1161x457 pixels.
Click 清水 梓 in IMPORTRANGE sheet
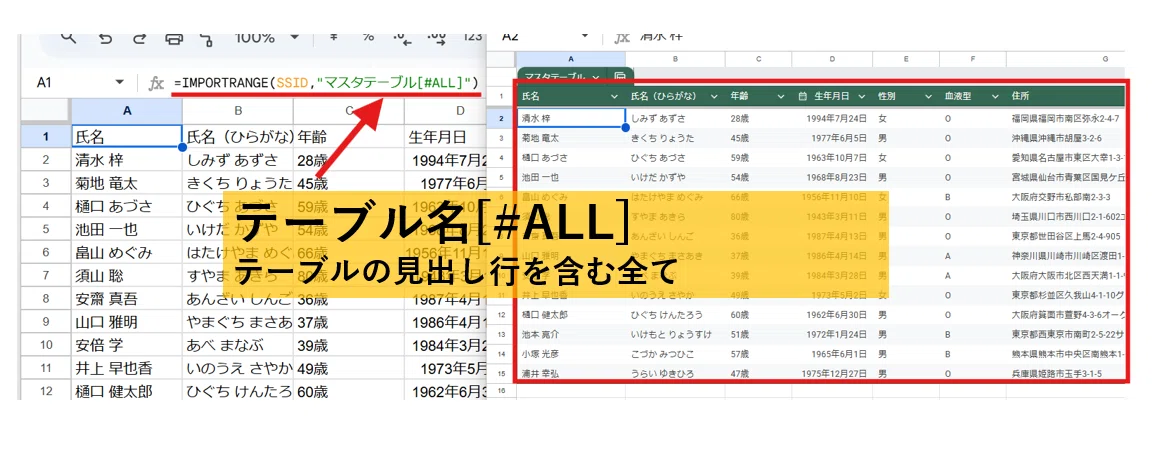(101, 160)
